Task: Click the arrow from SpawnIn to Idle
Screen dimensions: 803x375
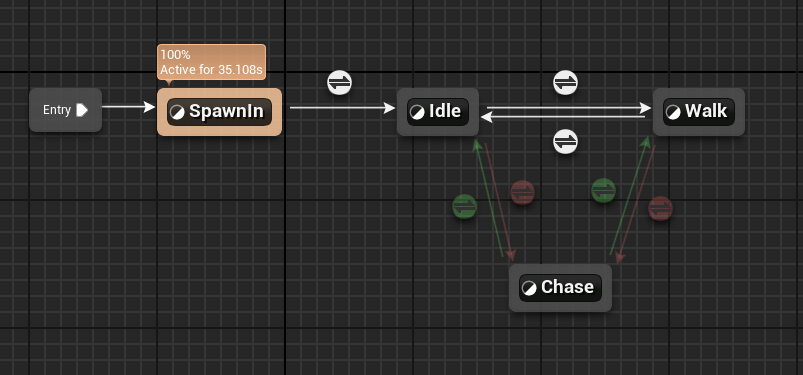Action: click(343, 108)
